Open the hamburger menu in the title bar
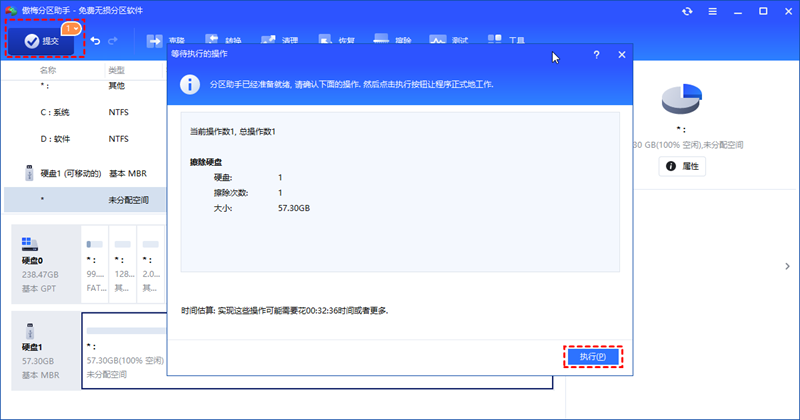Viewport: 800px width, 420px height. [713, 11]
